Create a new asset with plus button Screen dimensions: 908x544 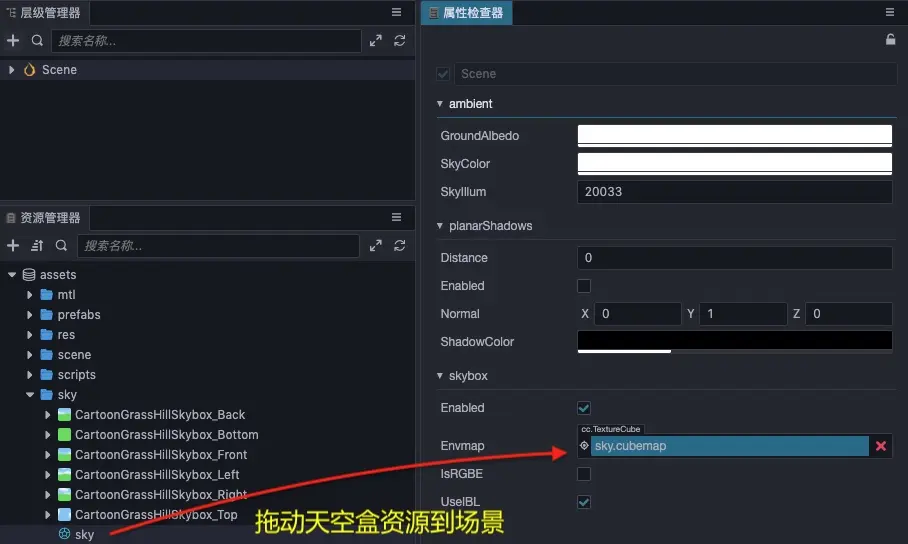[x=13, y=246]
